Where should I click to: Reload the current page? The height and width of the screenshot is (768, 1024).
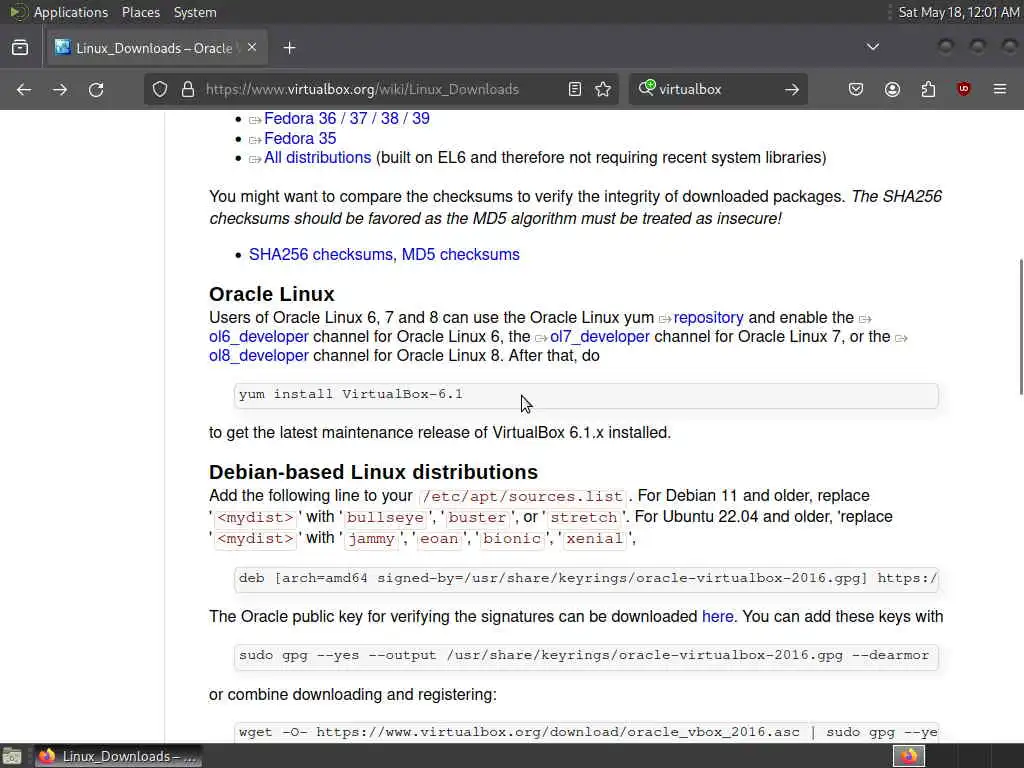(x=96, y=89)
